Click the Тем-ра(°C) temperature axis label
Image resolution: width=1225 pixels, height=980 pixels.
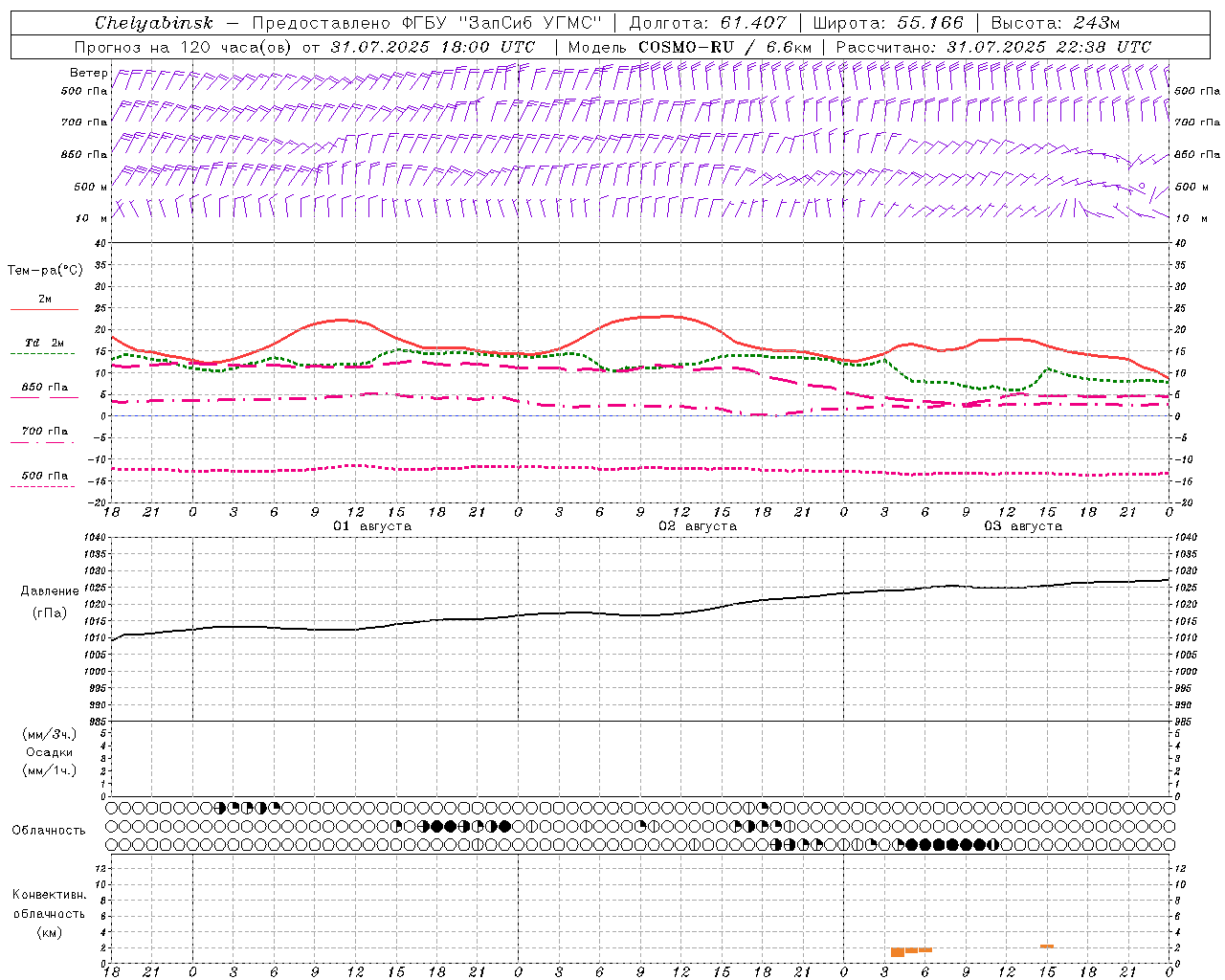coord(45,271)
